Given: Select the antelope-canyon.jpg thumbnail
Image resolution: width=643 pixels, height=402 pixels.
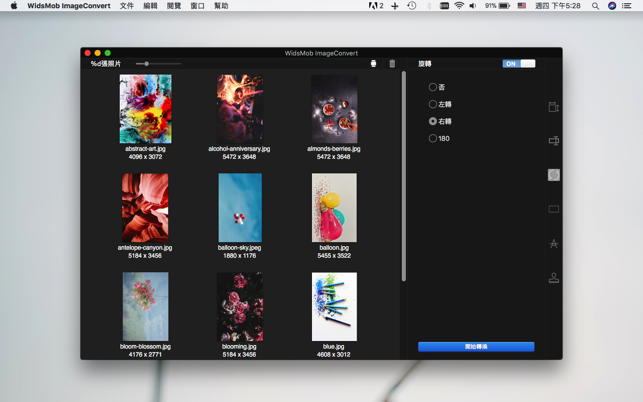Looking at the screenshot, I should click(145, 208).
